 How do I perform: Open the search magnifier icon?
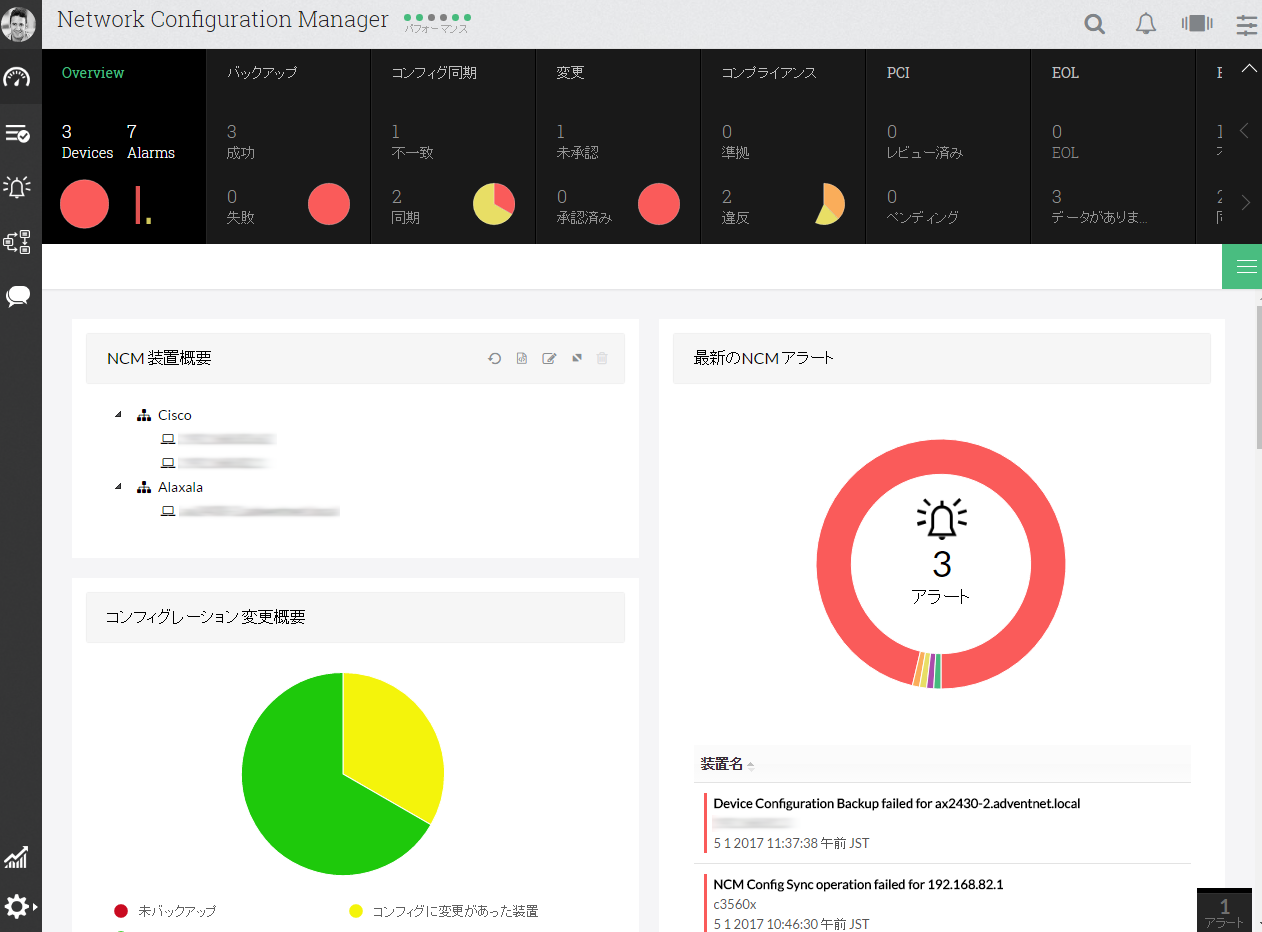click(x=1095, y=24)
